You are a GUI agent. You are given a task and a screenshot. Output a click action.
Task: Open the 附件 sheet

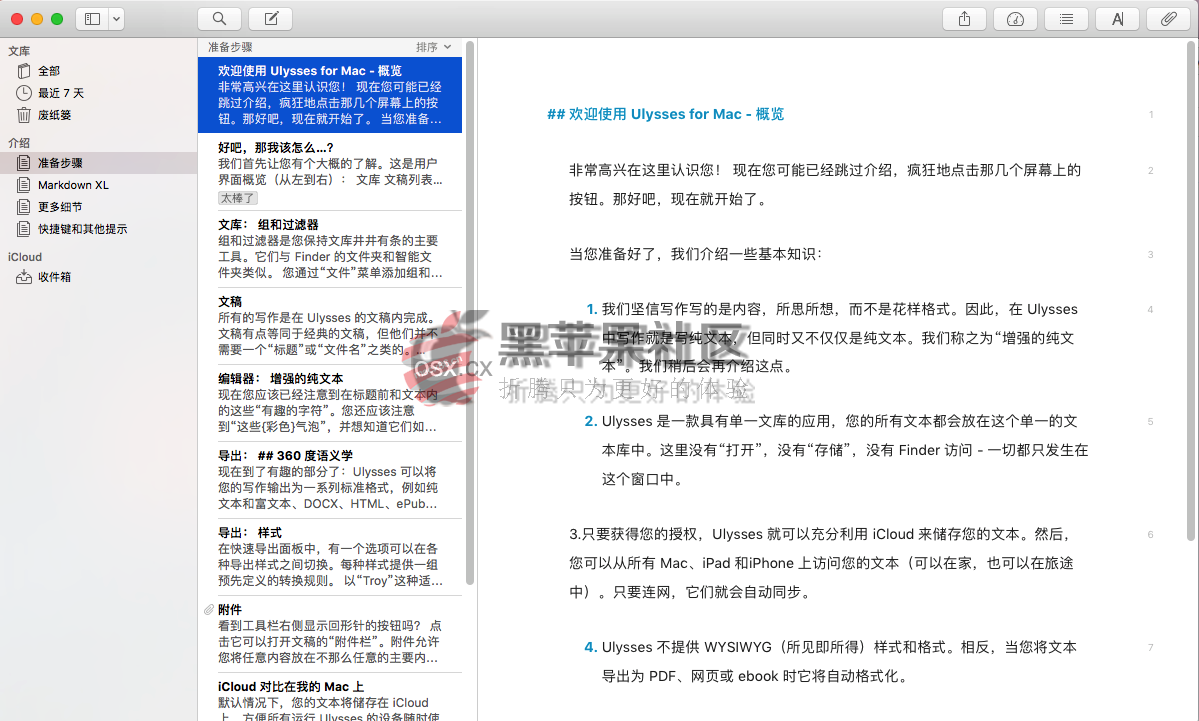click(330, 635)
